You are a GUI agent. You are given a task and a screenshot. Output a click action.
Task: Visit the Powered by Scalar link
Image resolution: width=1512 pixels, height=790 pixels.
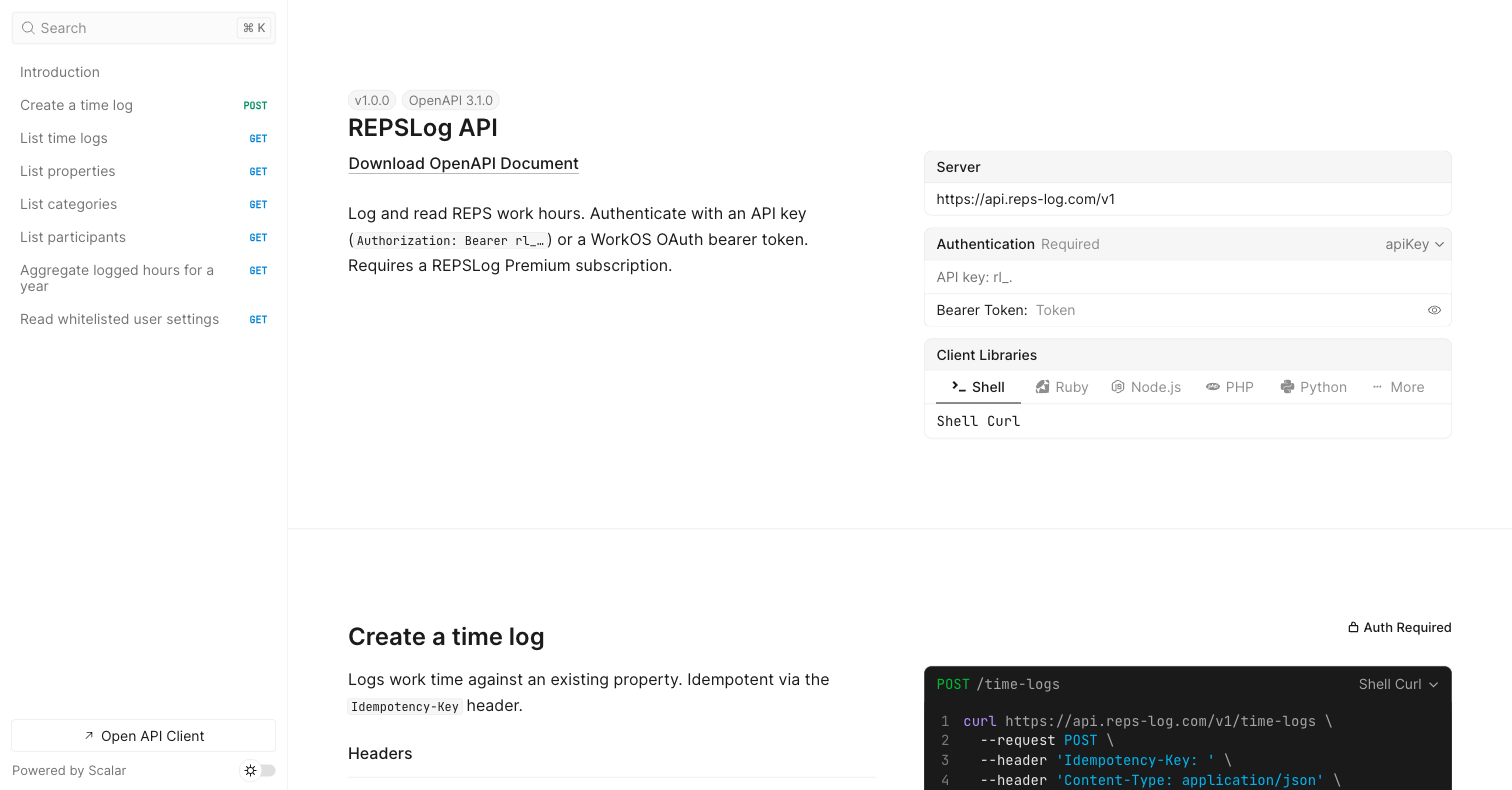(69, 770)
